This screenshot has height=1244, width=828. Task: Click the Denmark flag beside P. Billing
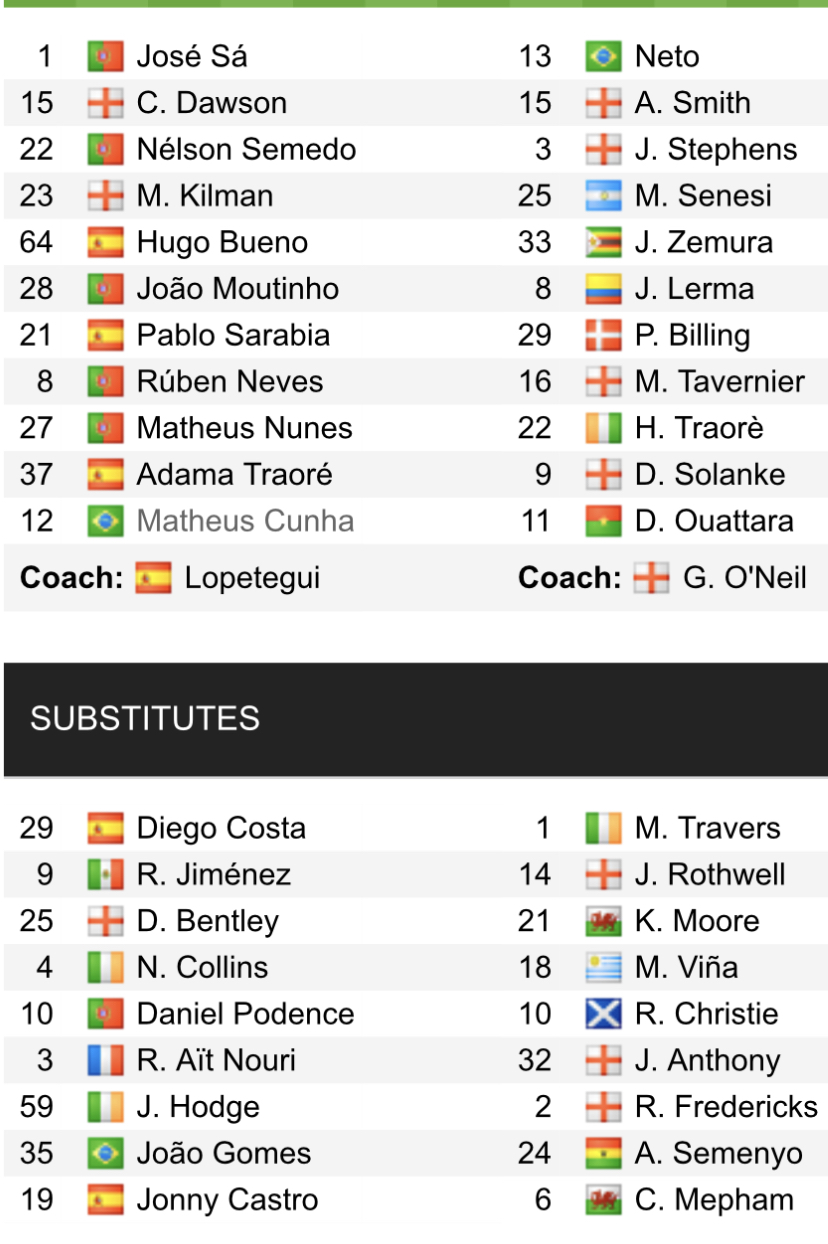coord(603,335)
